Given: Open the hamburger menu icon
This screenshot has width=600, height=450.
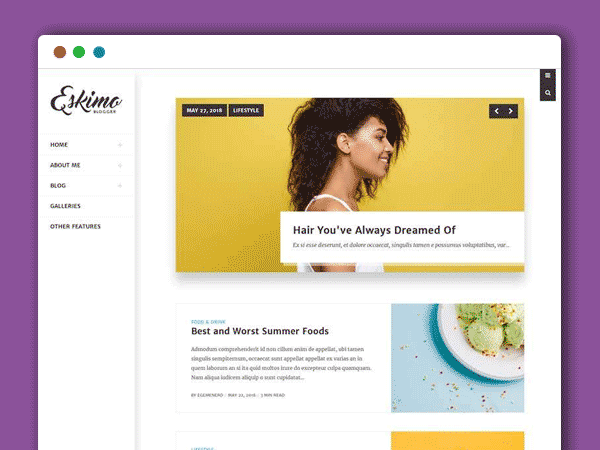Looking at the screenshot, I should [548, 76].
